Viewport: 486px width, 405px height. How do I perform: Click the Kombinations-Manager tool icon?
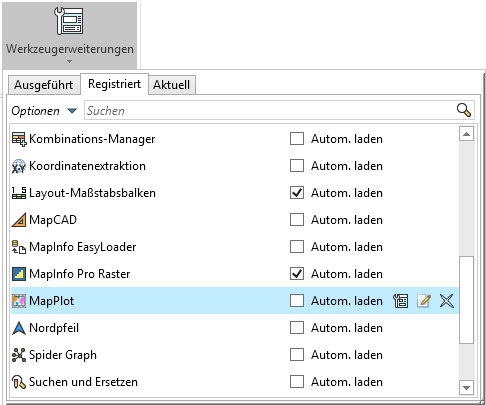coord(19,139)
